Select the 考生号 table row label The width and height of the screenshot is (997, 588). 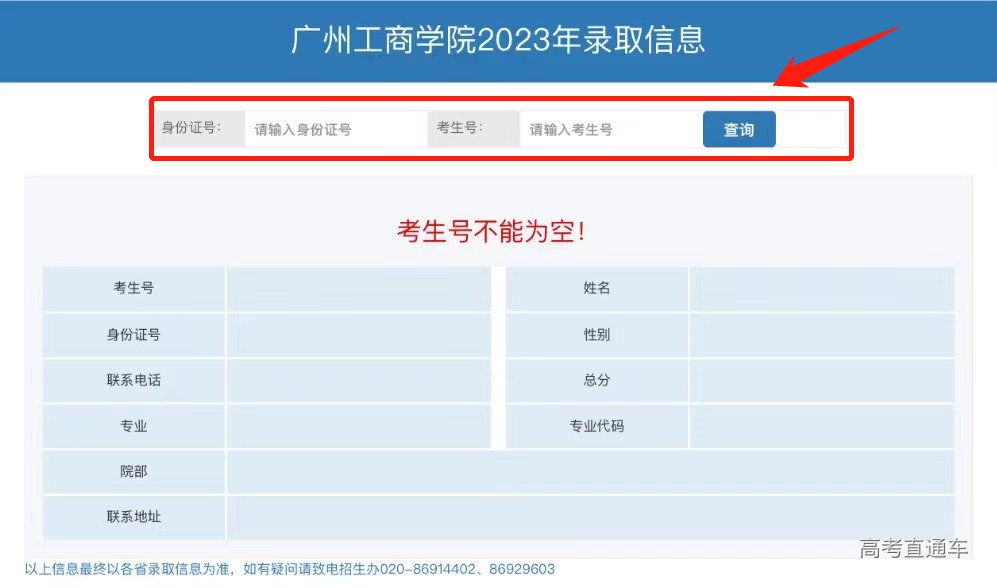coord(134,288)
